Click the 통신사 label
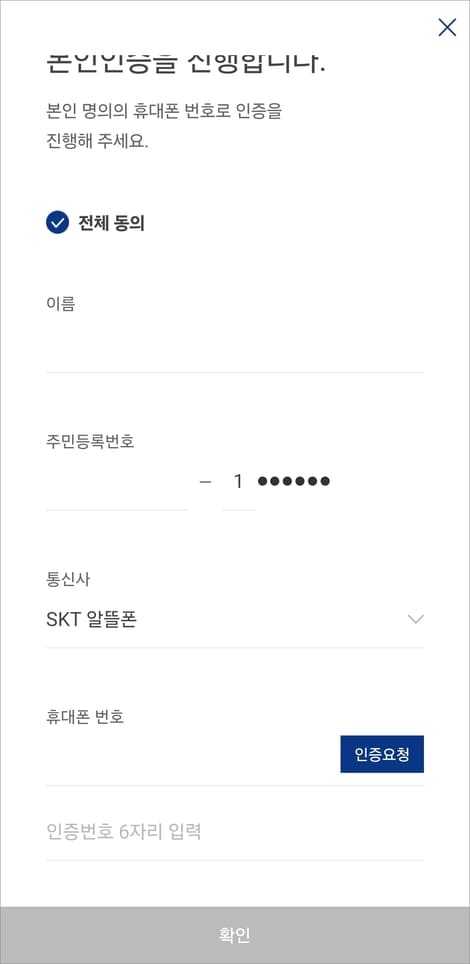The height and width of the screenshot is (964, 470). click(x=68, y=579)
